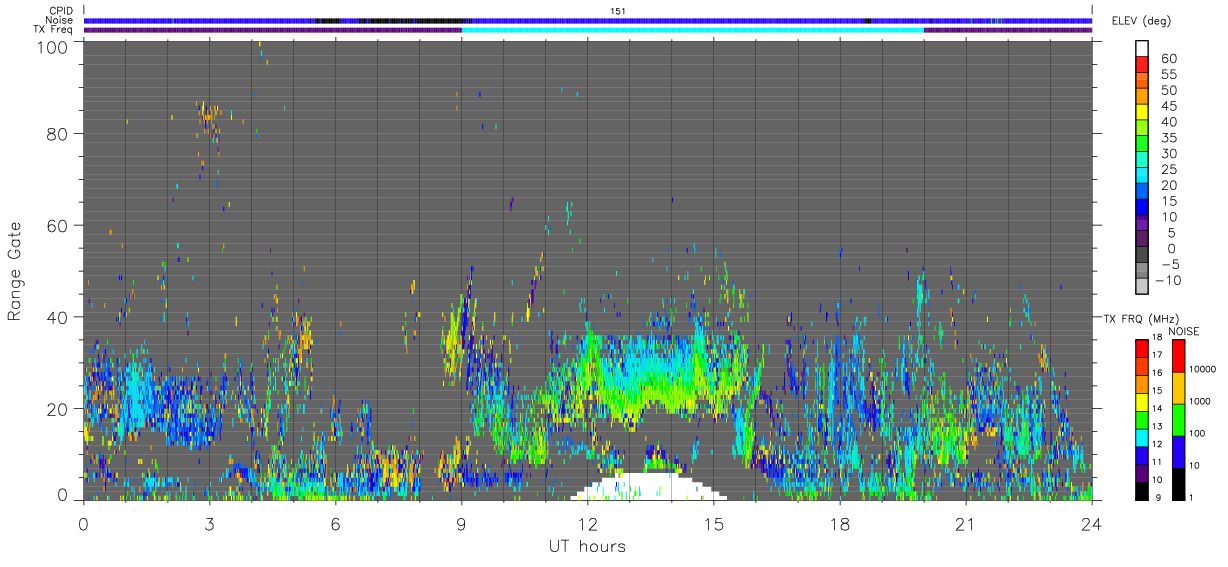Click the ELEV (deg) legend title

pyautogui.click(x=1142, y=20)
